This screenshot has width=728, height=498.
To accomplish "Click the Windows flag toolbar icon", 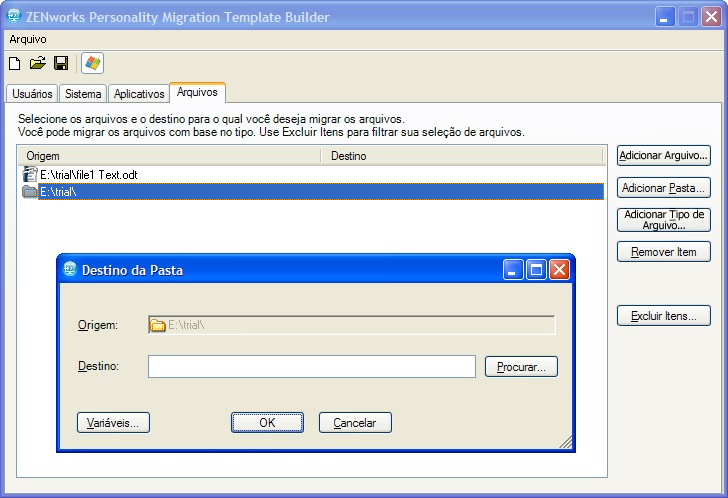I will [x=92, y=63].
